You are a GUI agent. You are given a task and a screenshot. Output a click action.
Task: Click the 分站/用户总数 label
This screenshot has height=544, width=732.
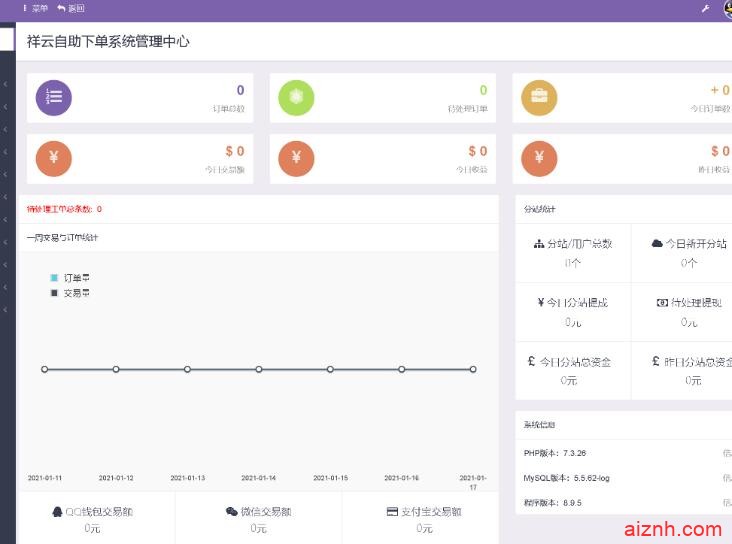click(579, 244)
